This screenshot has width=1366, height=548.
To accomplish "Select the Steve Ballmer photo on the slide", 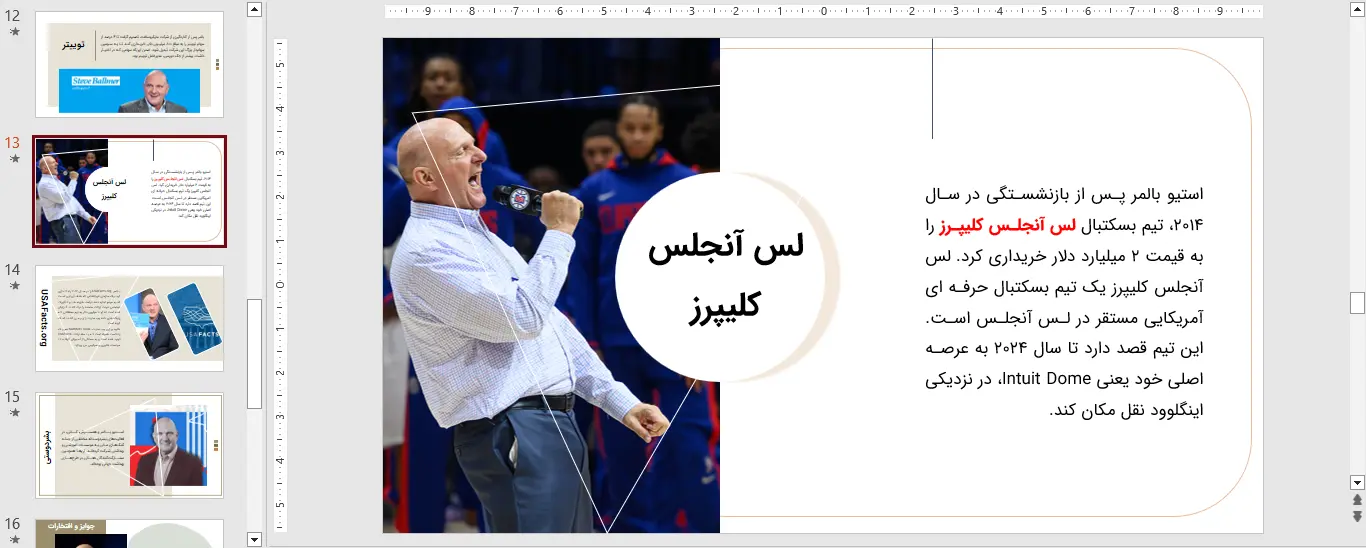I will pyautogui.click(x=551, y=285).
